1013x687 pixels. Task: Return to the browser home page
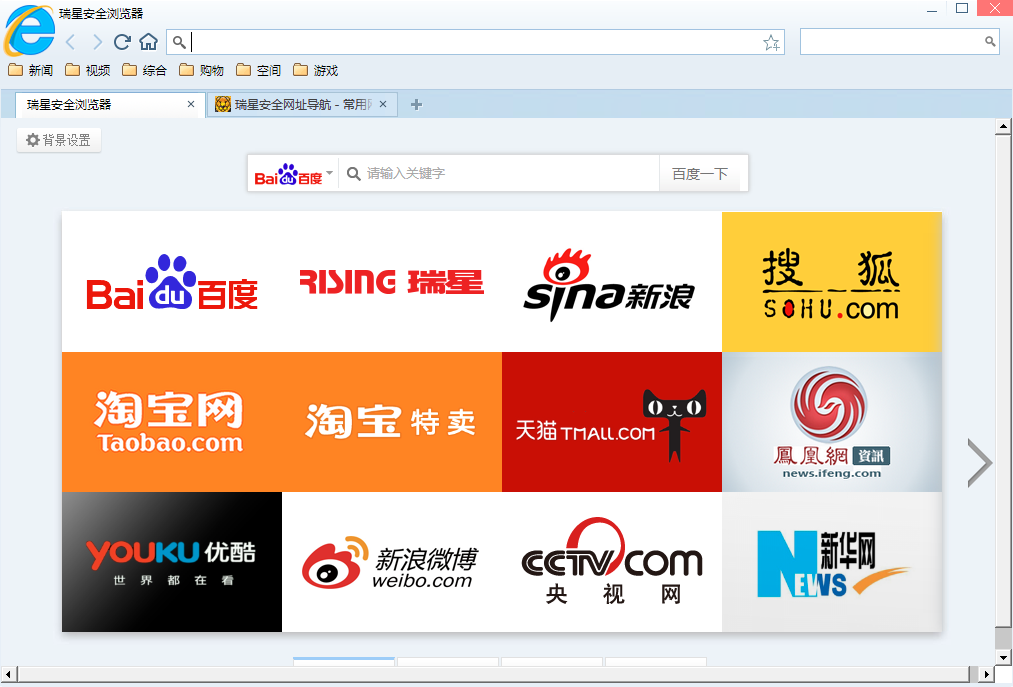pyautogui.click(x=146, y=42)
